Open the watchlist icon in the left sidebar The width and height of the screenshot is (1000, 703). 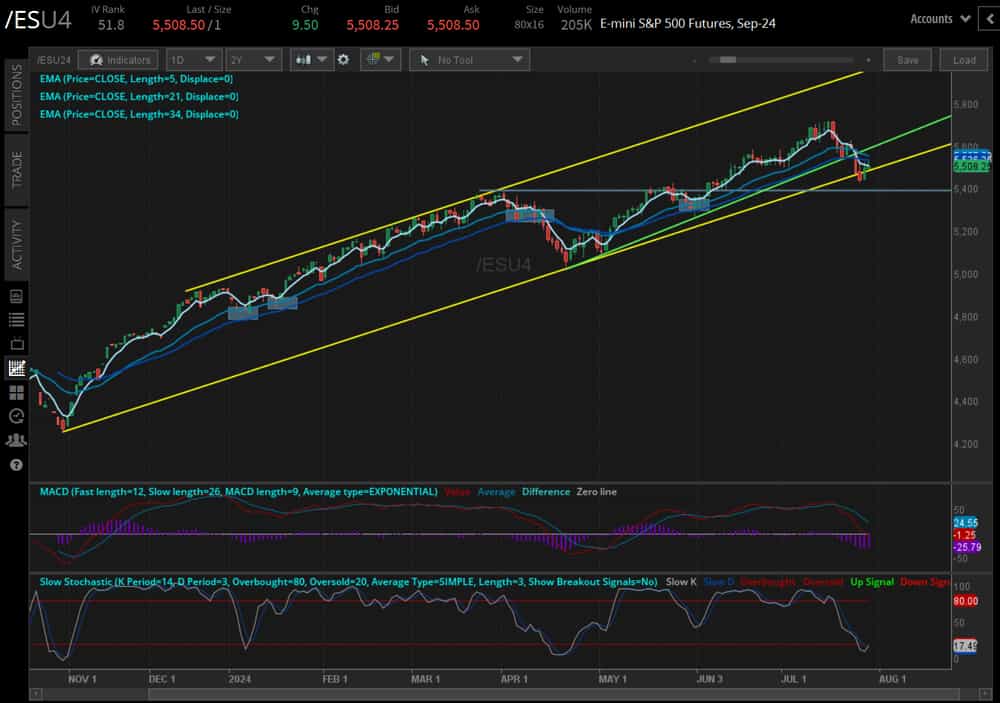[x=16, y=319]
